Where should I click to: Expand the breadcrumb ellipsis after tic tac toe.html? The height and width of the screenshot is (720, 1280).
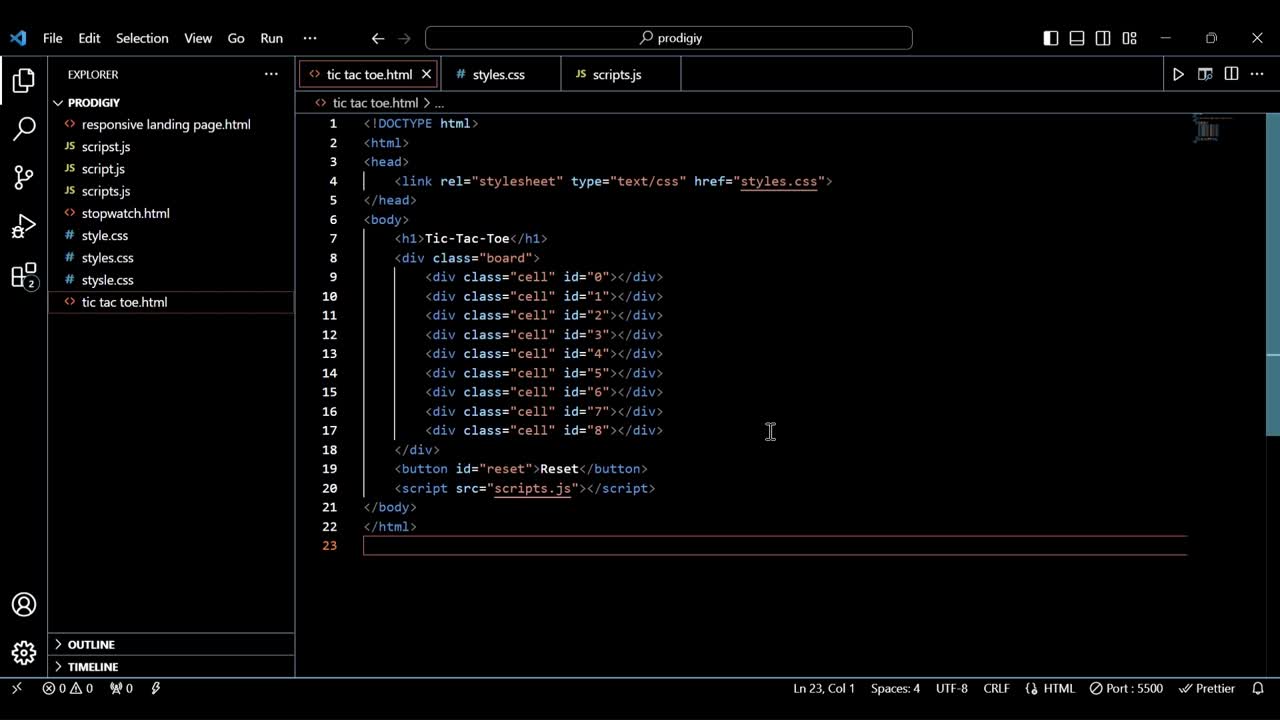[439, 103]
